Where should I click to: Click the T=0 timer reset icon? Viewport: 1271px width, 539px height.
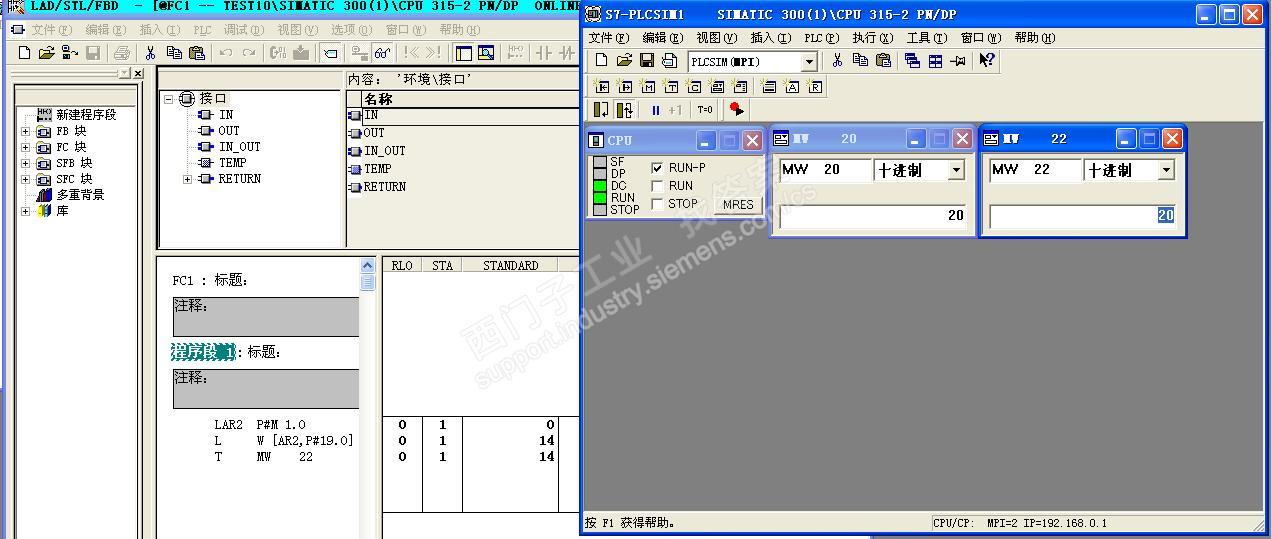pos(705,110)
